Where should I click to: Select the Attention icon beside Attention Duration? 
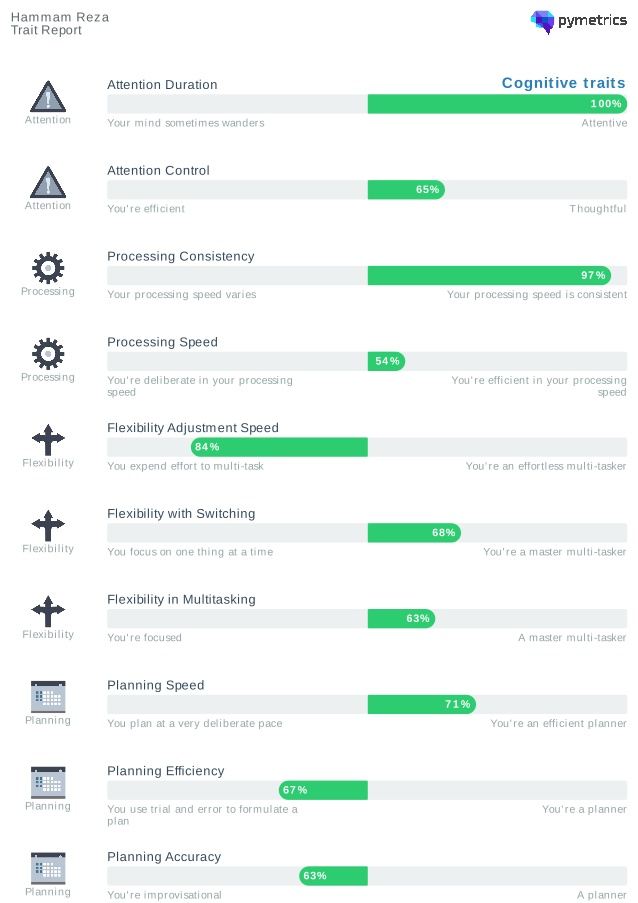[48, 96]
